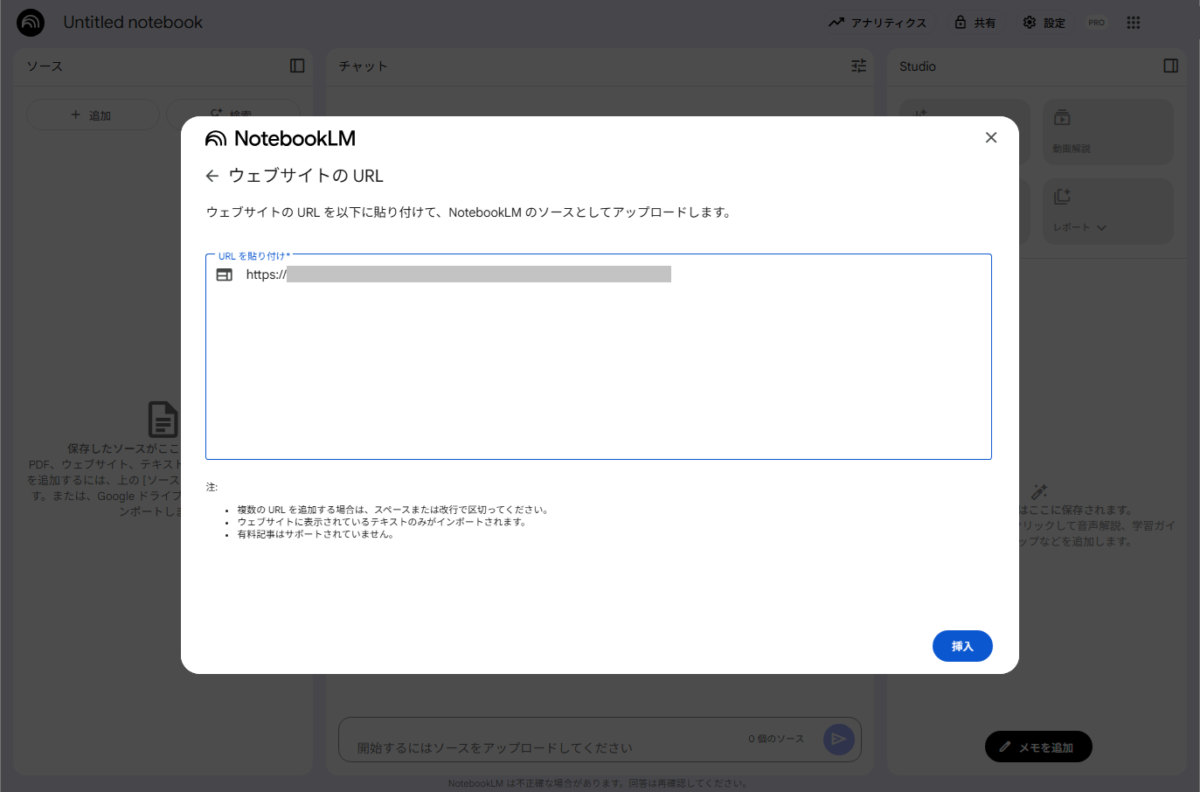Click the PRO badge in the header
The height and width of the screenshot is (792, 1200).
pyautogui.click(x=1096, y=22)
